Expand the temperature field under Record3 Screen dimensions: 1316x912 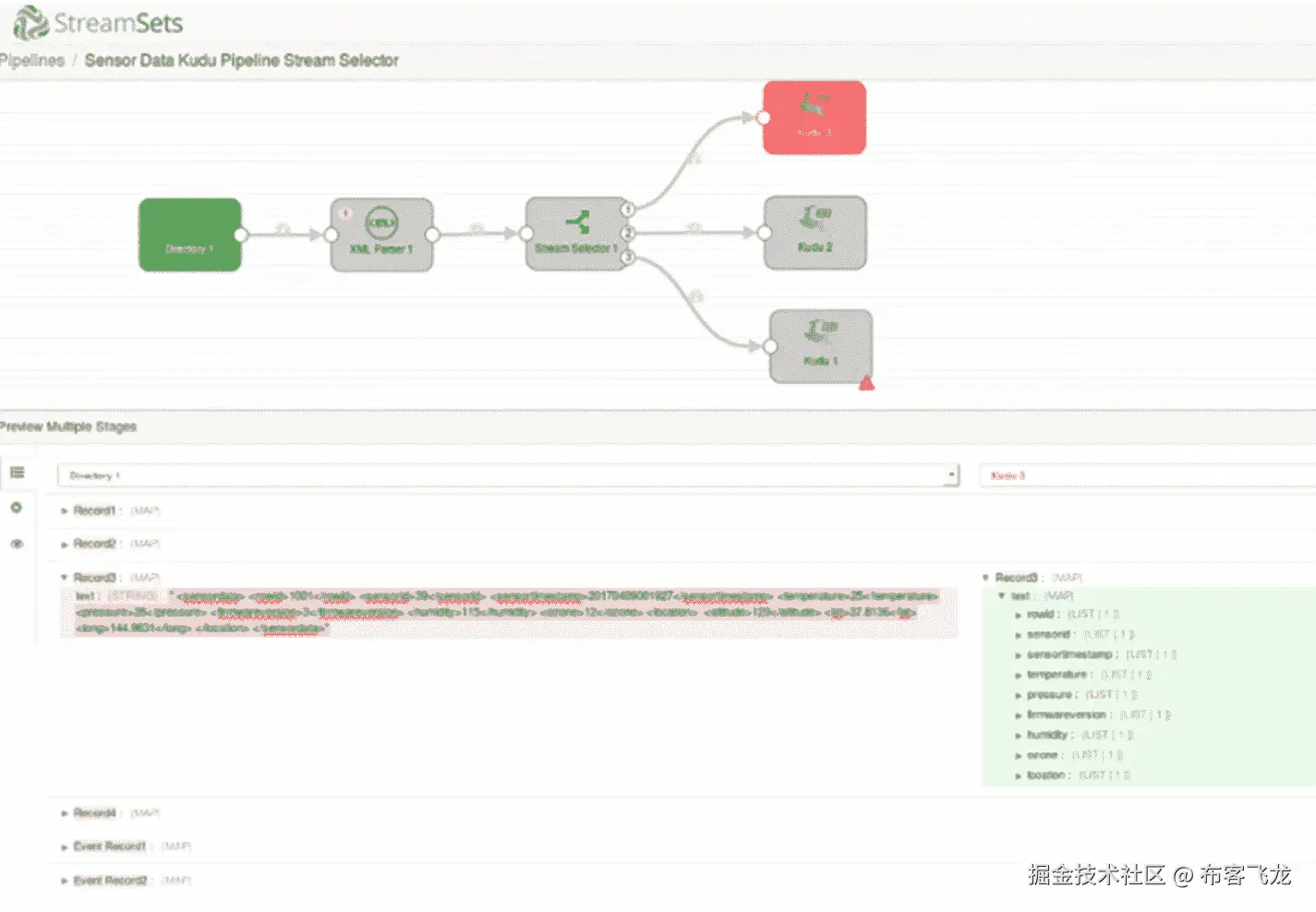coord(1019,674)
